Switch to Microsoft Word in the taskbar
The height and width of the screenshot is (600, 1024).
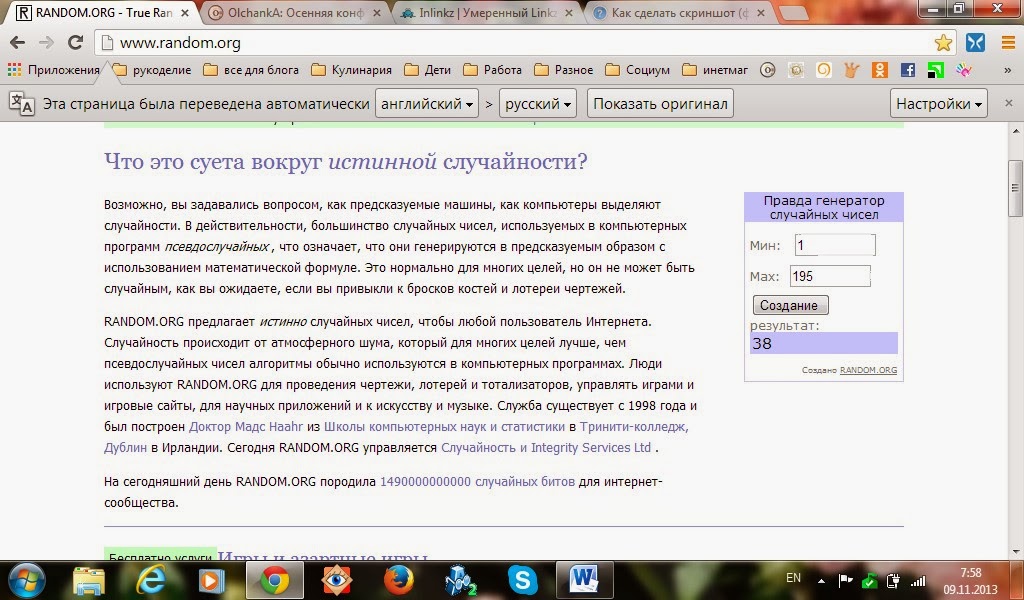coord(584,580)
